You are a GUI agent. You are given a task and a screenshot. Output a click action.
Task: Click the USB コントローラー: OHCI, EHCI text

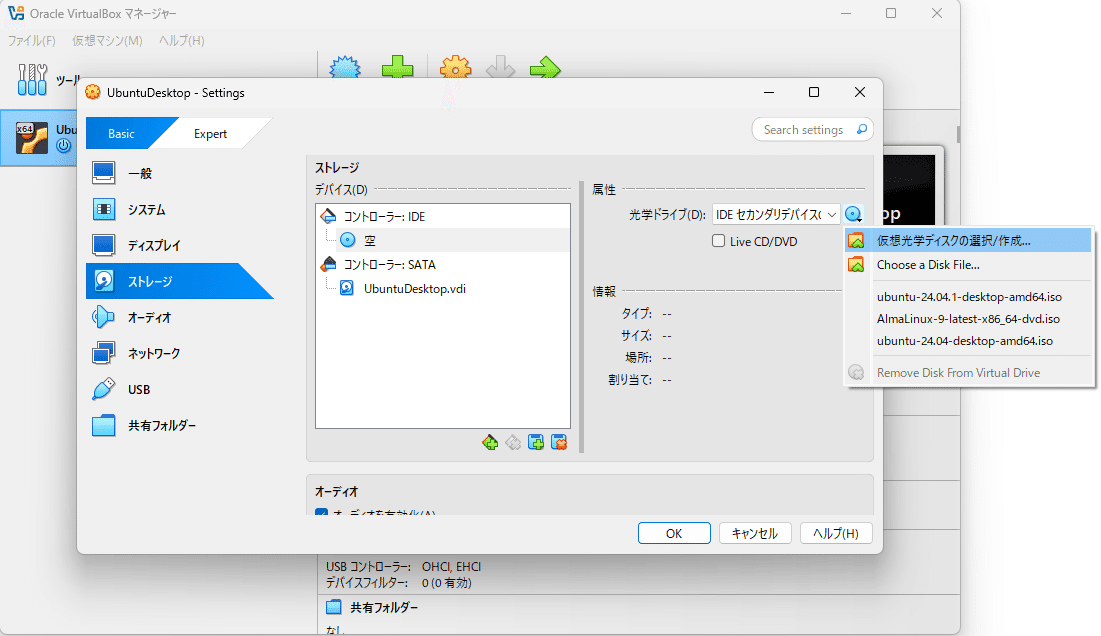click(404, 567)
